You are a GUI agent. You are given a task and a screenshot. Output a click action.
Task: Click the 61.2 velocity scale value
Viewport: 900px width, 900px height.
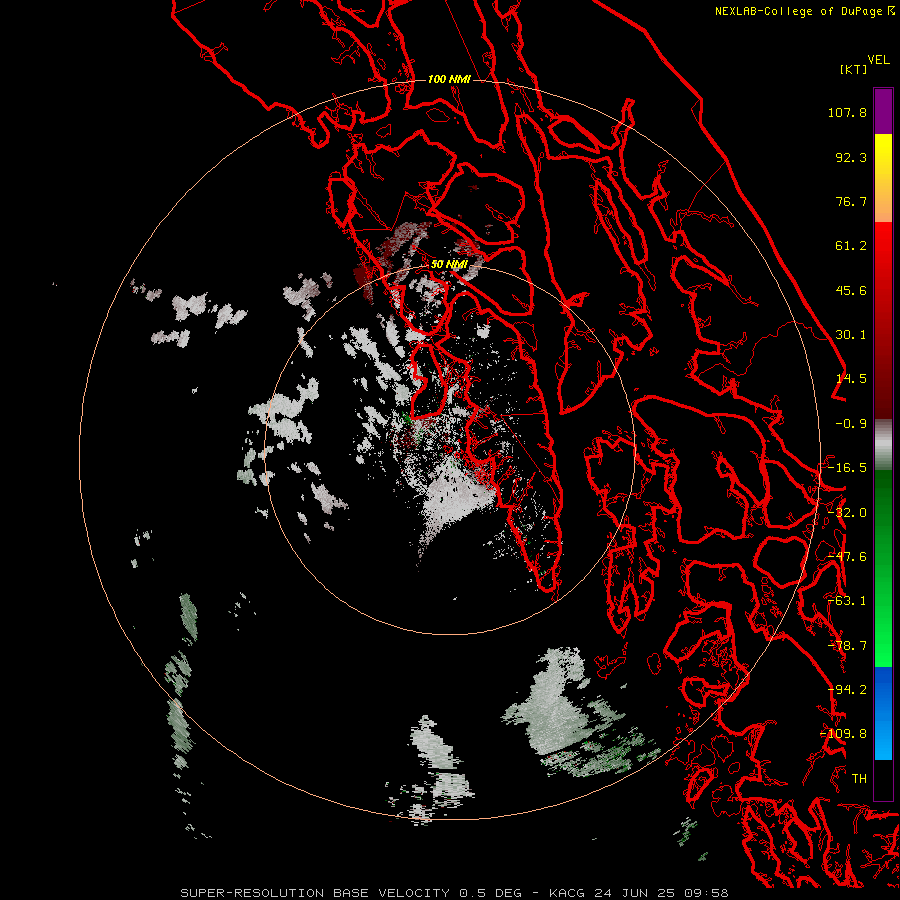851,246
